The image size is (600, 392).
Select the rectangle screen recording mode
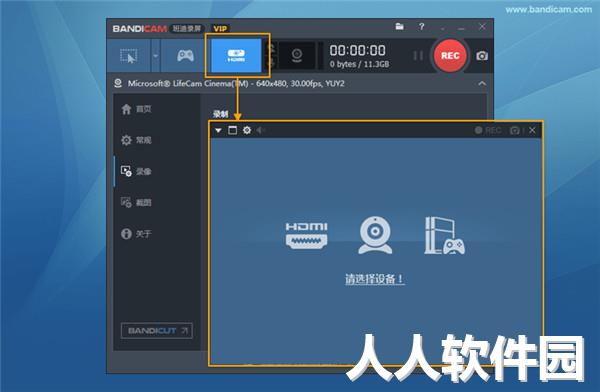click(x=129, y=56)
